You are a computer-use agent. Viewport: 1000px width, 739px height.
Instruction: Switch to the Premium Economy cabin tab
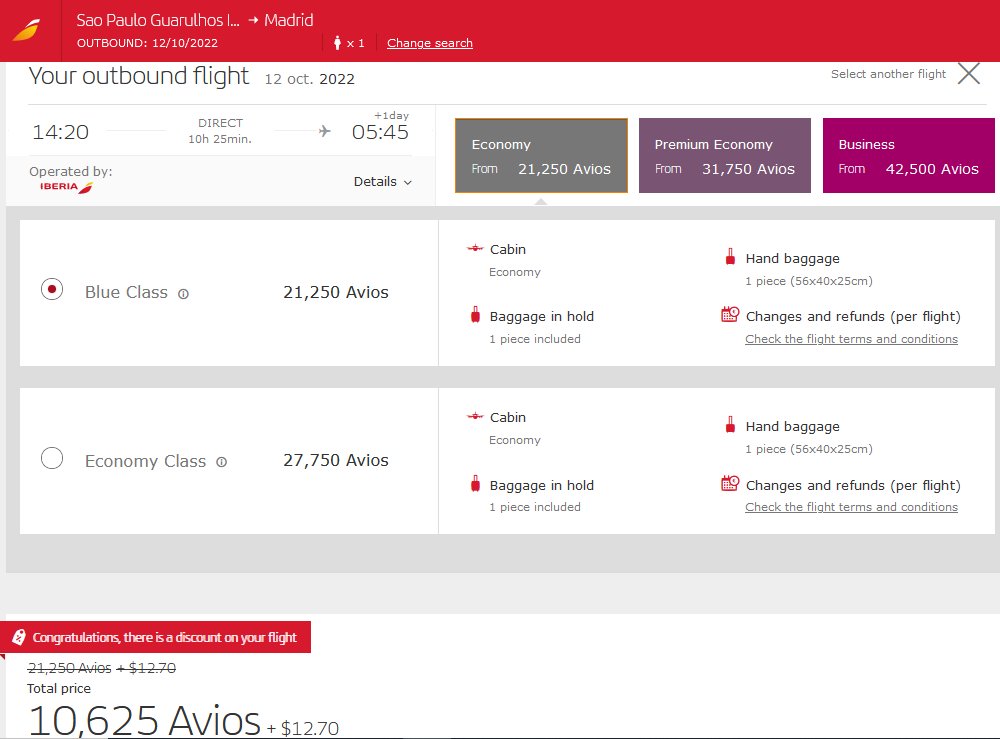point(724,156)
